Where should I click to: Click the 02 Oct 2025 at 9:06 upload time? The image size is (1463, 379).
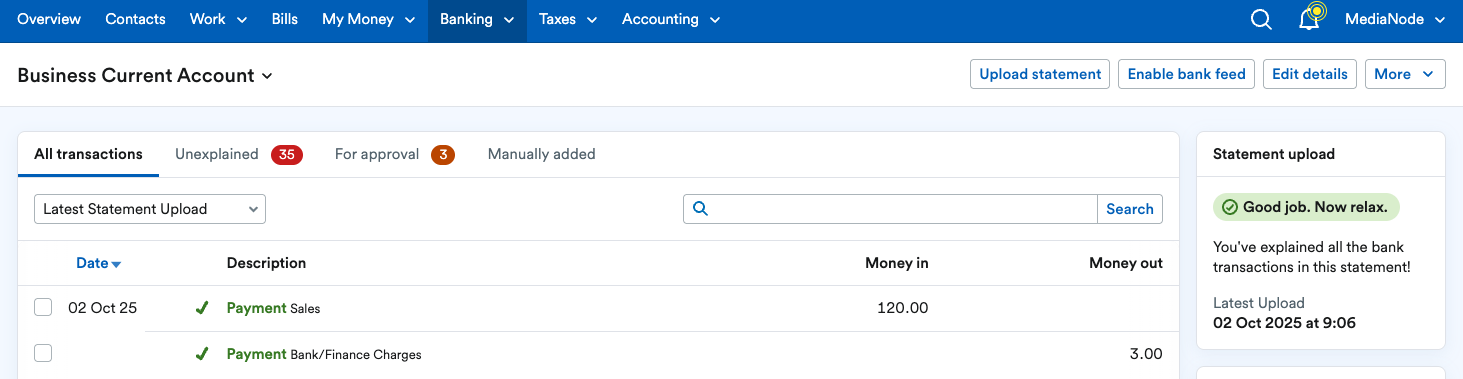(x=1284, y=323)
